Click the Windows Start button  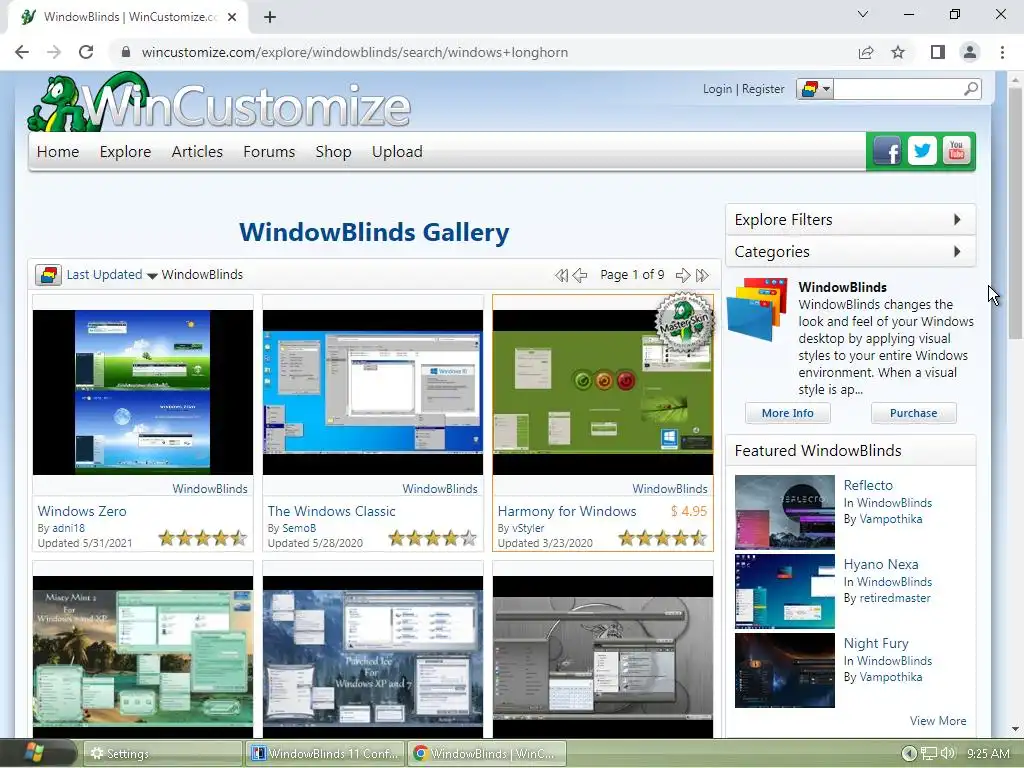[x=34, y=753]
